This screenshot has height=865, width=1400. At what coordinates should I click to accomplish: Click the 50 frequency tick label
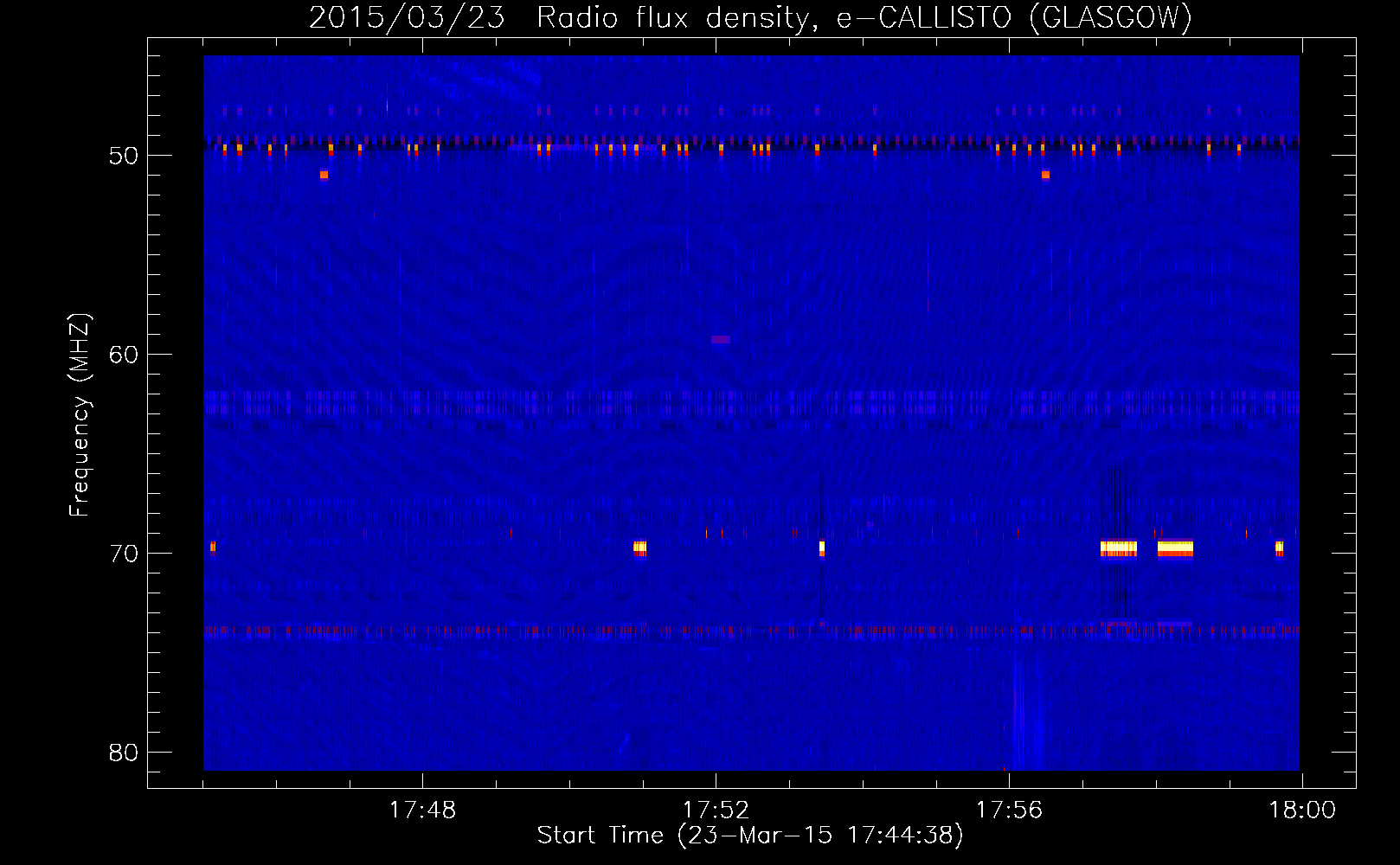click(124, 156)
